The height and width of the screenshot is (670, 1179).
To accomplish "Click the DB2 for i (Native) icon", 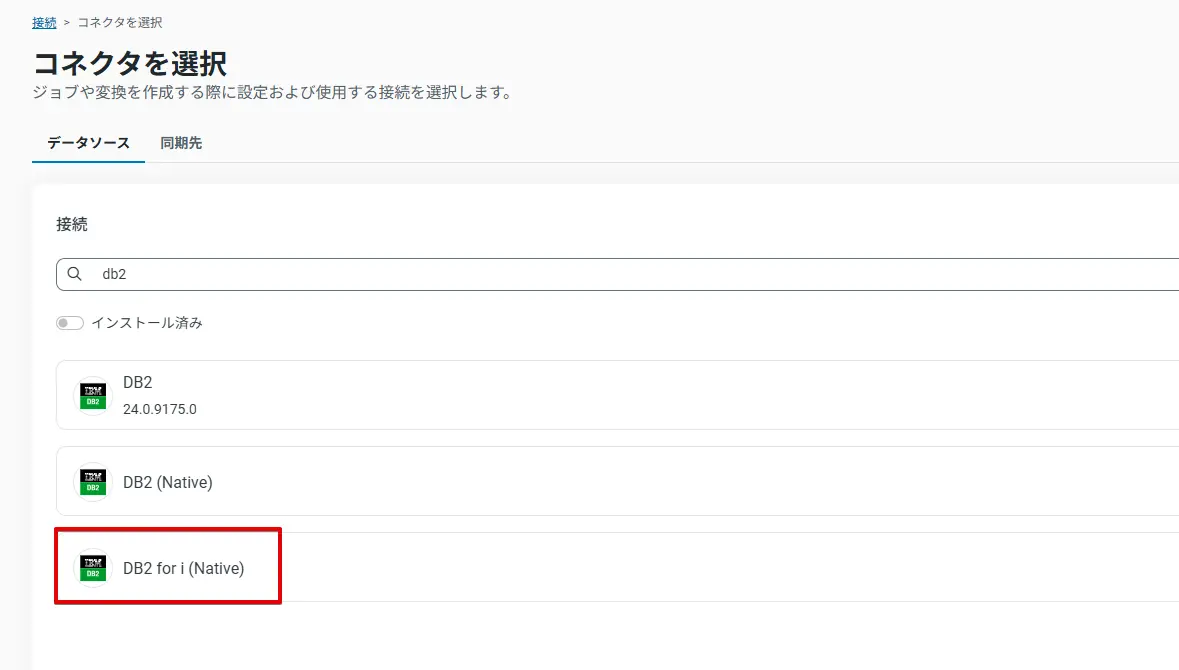I will [x=92, y=567].
